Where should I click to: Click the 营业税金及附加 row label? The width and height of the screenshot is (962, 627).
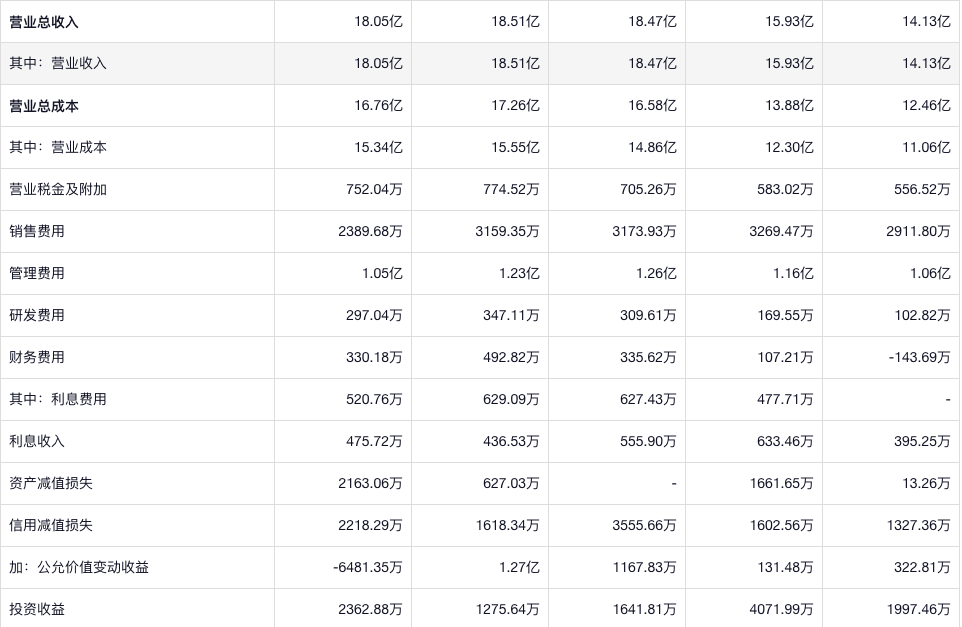pos(58,189)
